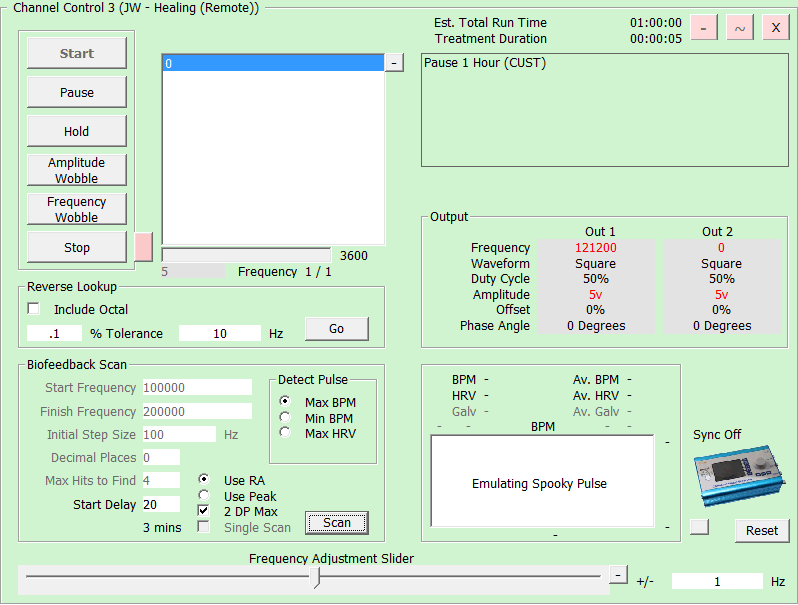Click the pink minus button at top

tap(703, 28)
